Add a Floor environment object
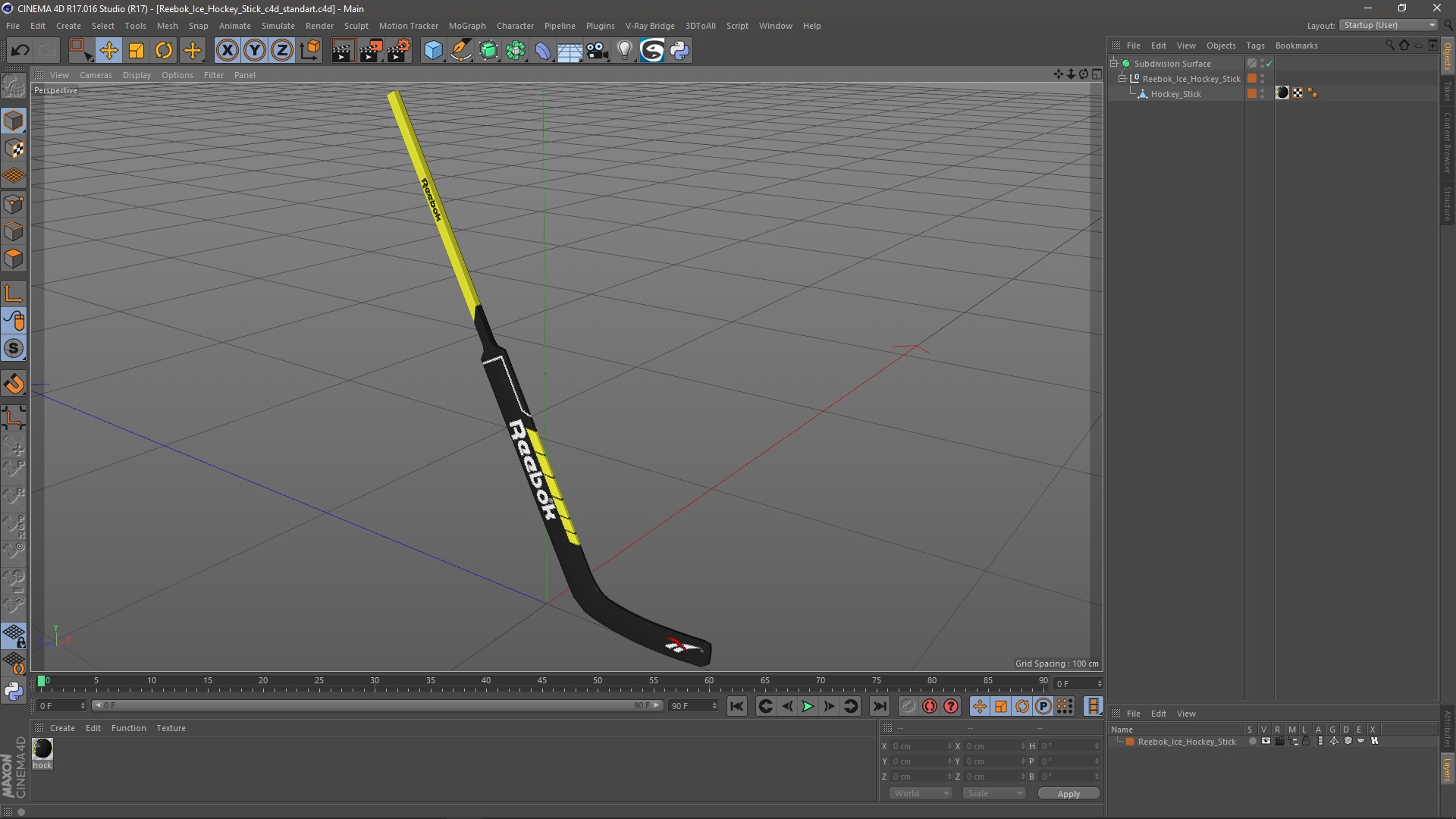The image size is (1456, 819). [x=570, y=51]
